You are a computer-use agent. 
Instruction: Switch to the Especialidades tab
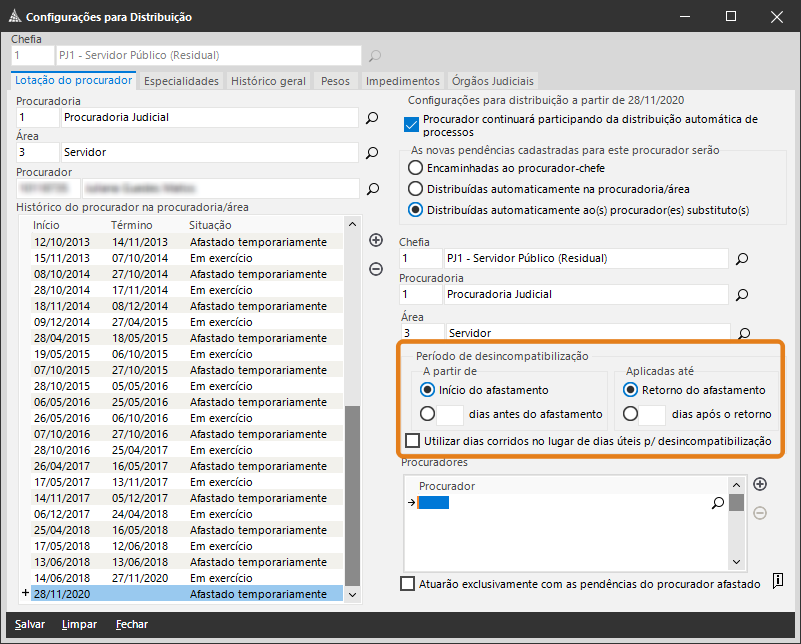pyautogui.click(x=181, y=81)
